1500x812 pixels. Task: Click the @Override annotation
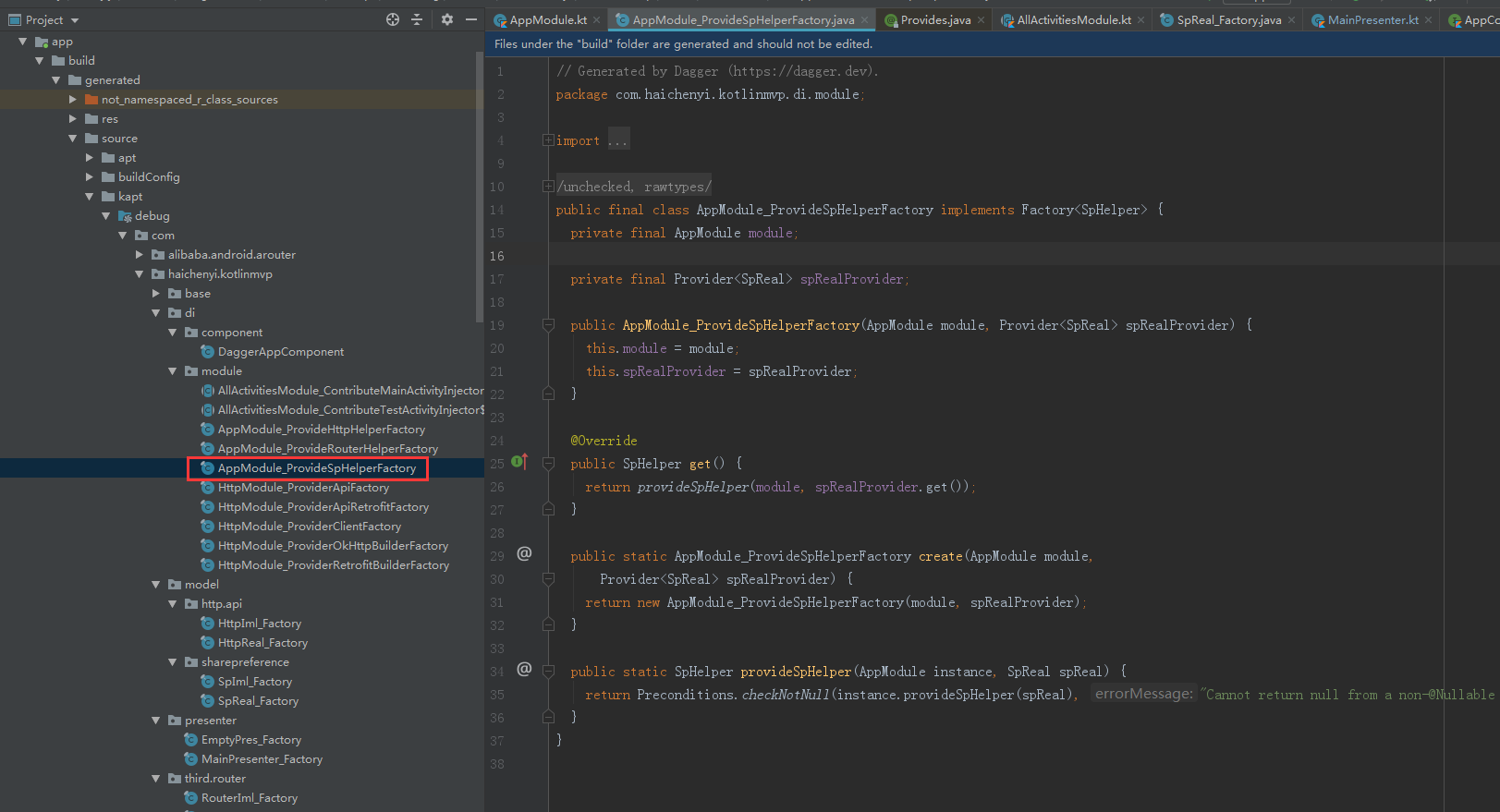pos(604,441)
